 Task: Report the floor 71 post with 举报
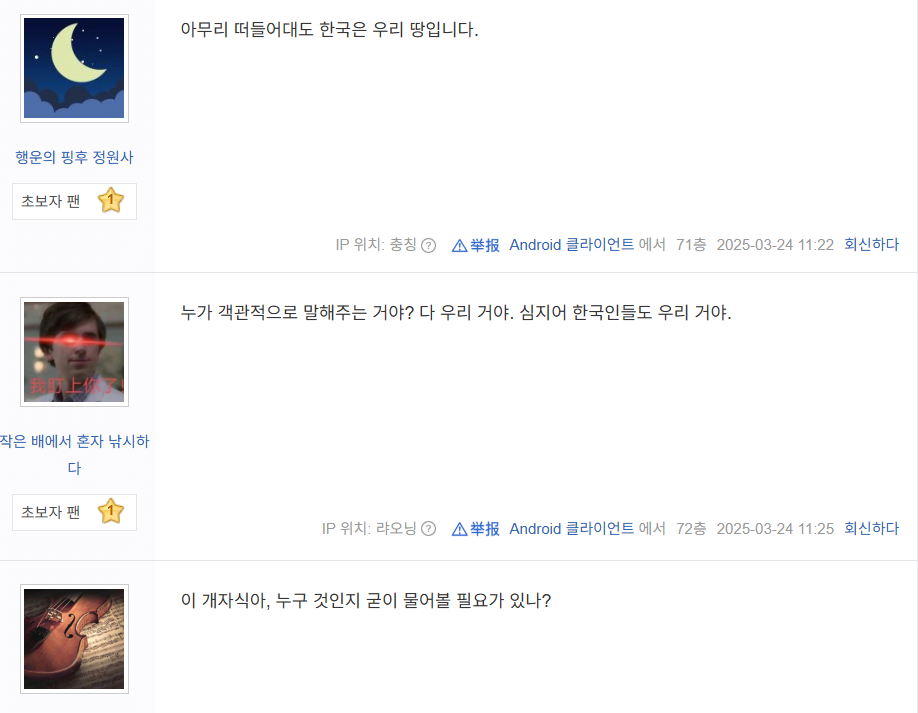pyautogui.click(x=475, y=245)
